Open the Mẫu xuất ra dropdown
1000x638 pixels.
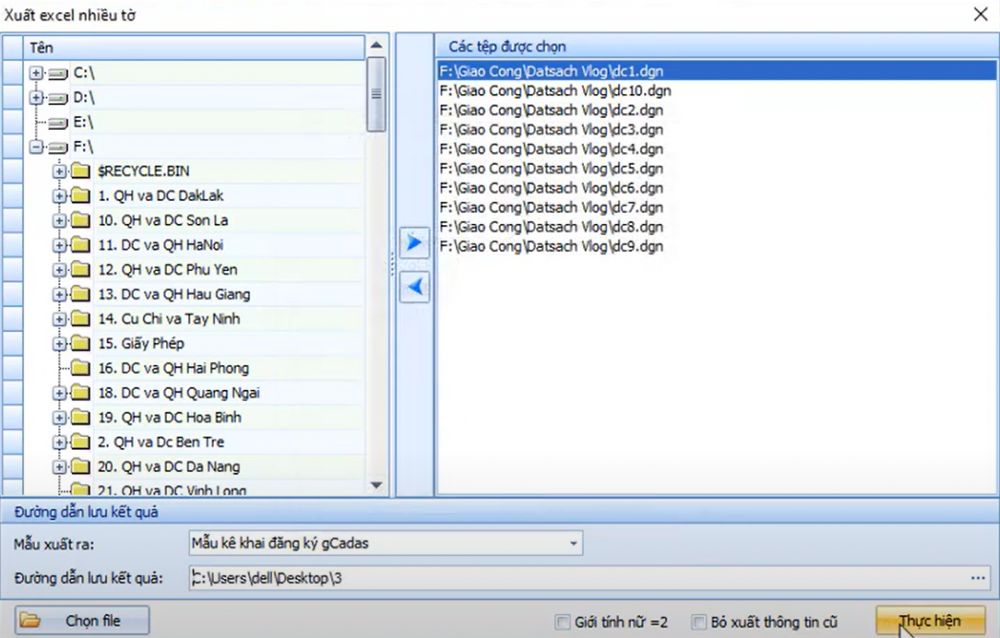573,543
